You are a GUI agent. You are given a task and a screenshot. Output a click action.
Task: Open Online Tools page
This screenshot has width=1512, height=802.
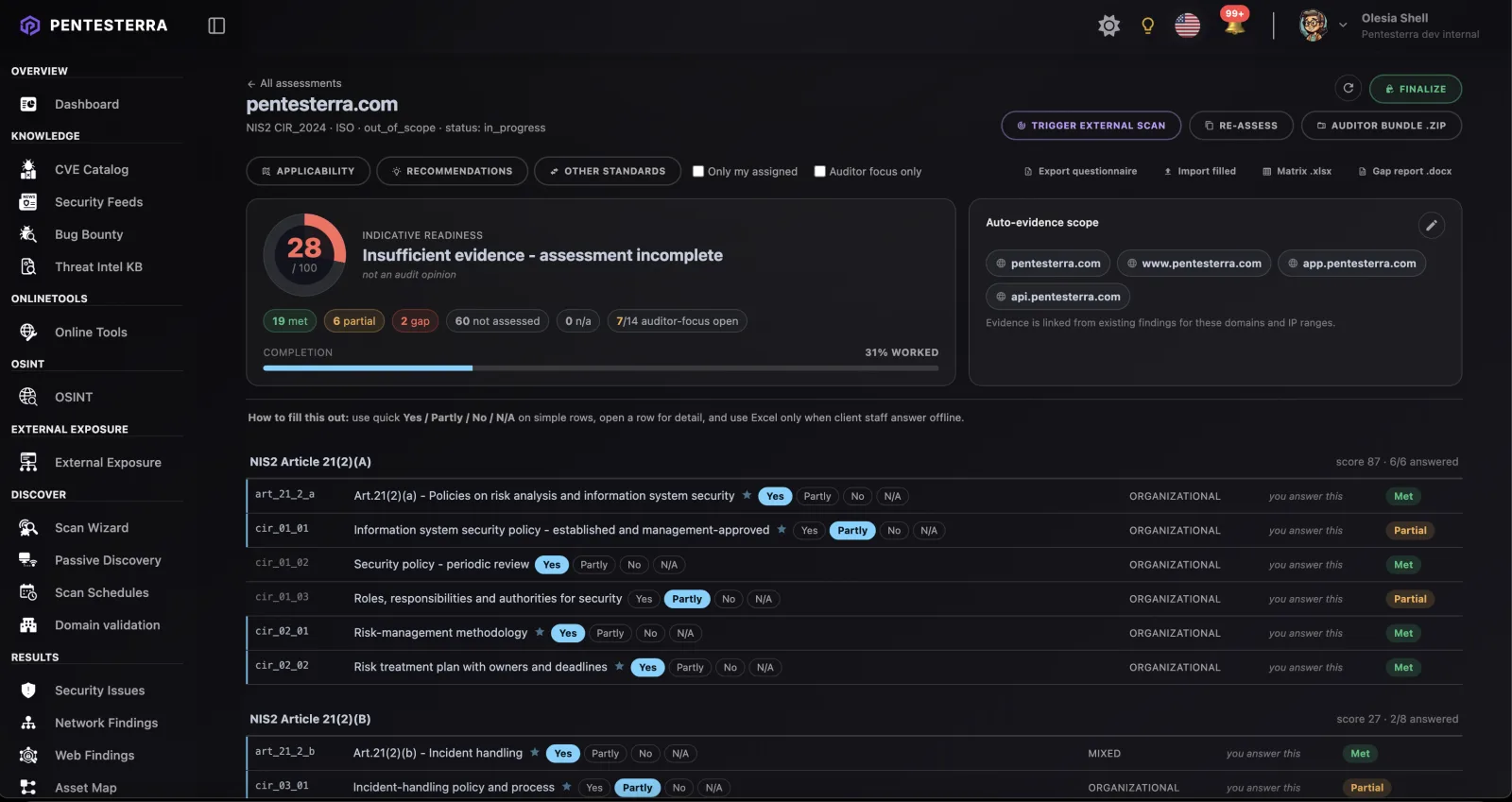click(x=91, y=333)
